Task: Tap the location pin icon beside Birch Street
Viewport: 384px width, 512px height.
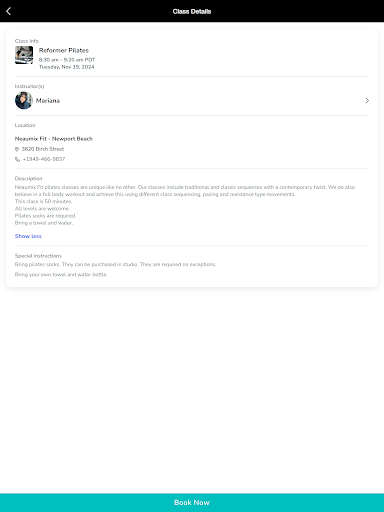Action: click(17, 149)
